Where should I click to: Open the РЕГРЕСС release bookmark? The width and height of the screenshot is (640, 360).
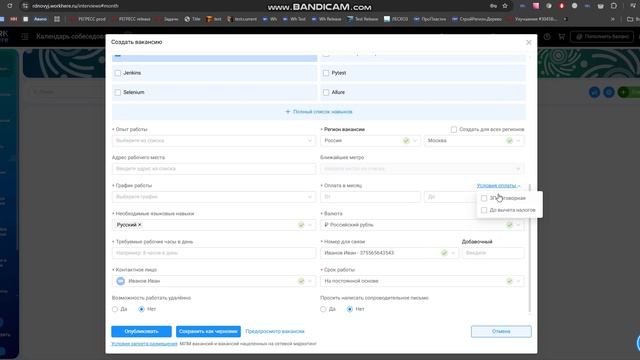131,19
